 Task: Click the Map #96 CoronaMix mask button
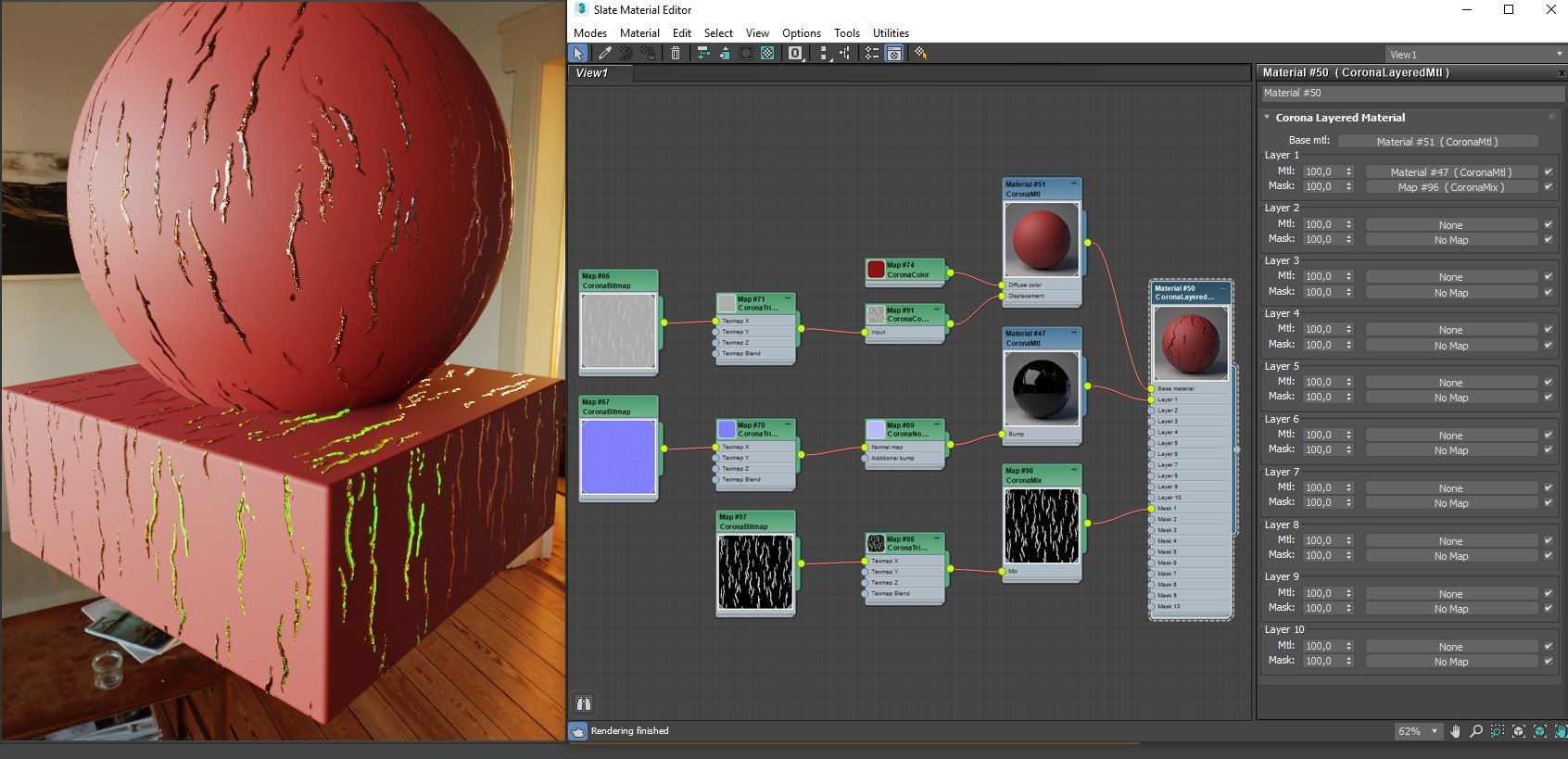1450,187
